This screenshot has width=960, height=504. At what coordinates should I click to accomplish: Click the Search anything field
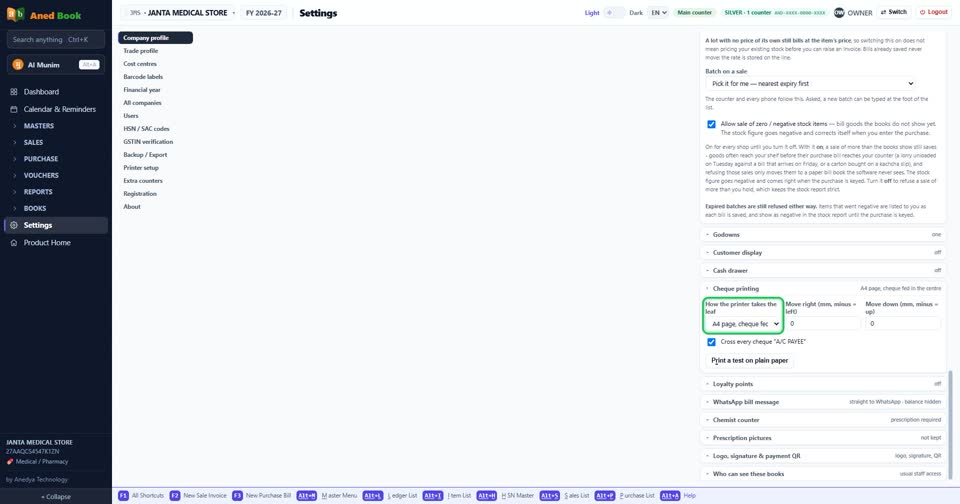pyautogui.click(x=56, y=40)
